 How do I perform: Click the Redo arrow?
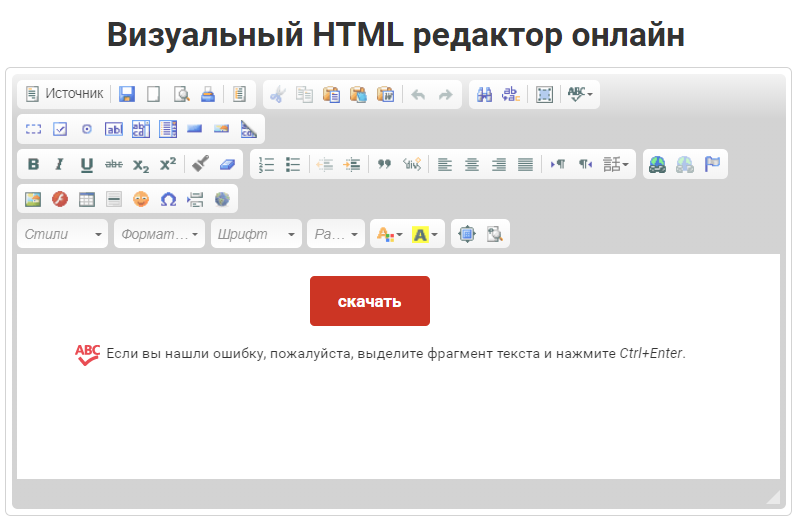click(x=445, y=95)
